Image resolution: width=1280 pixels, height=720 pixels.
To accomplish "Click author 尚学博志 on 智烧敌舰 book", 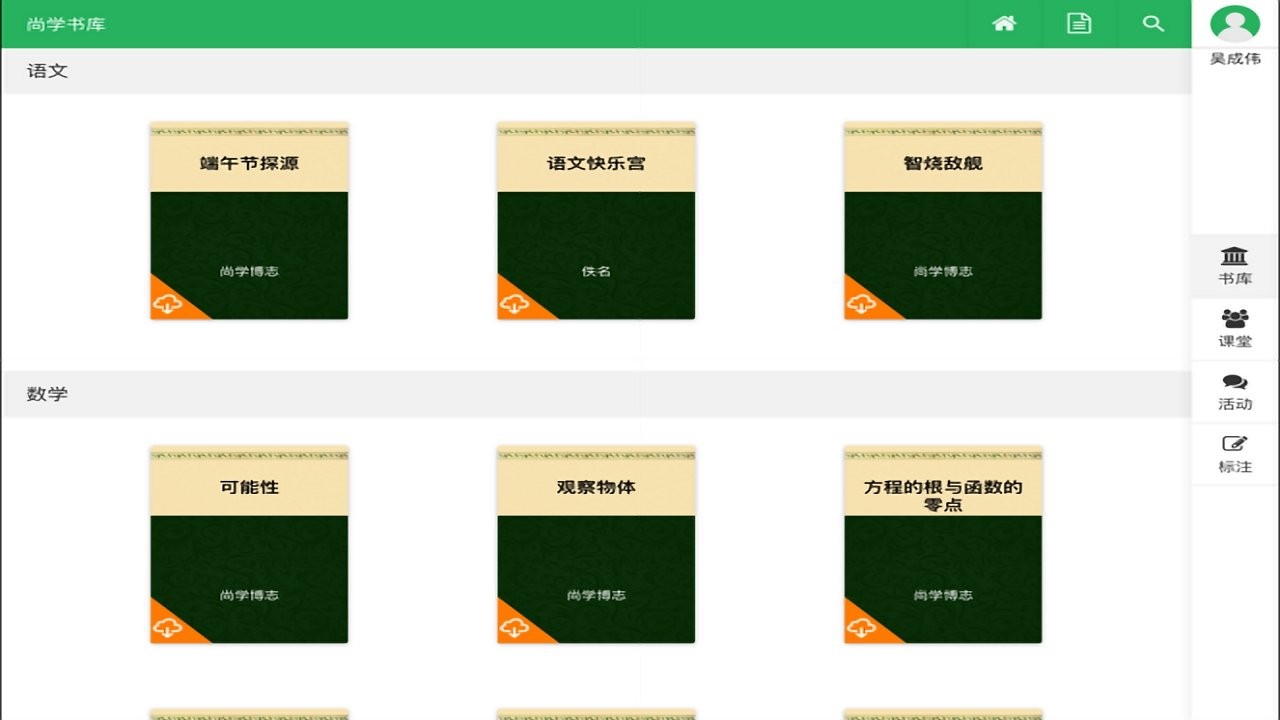I will (943, 271).
